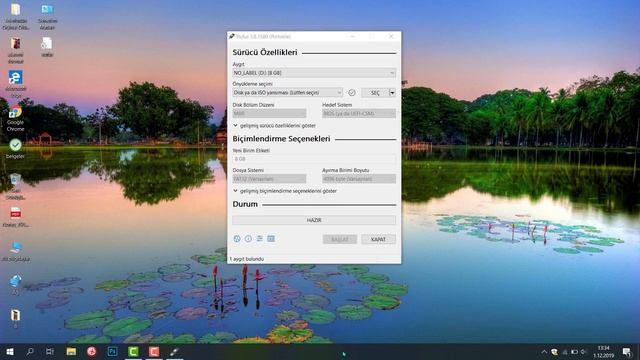Click the taskbar search magnifier icon
The width and height of the screenshot is (640, 360).
tap(30, 351)
